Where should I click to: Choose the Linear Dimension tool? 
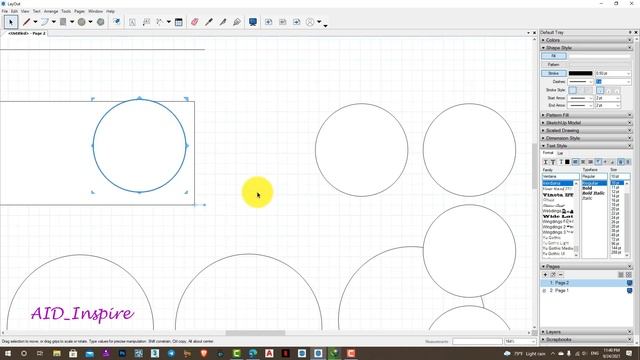click(x=160, y=22)
